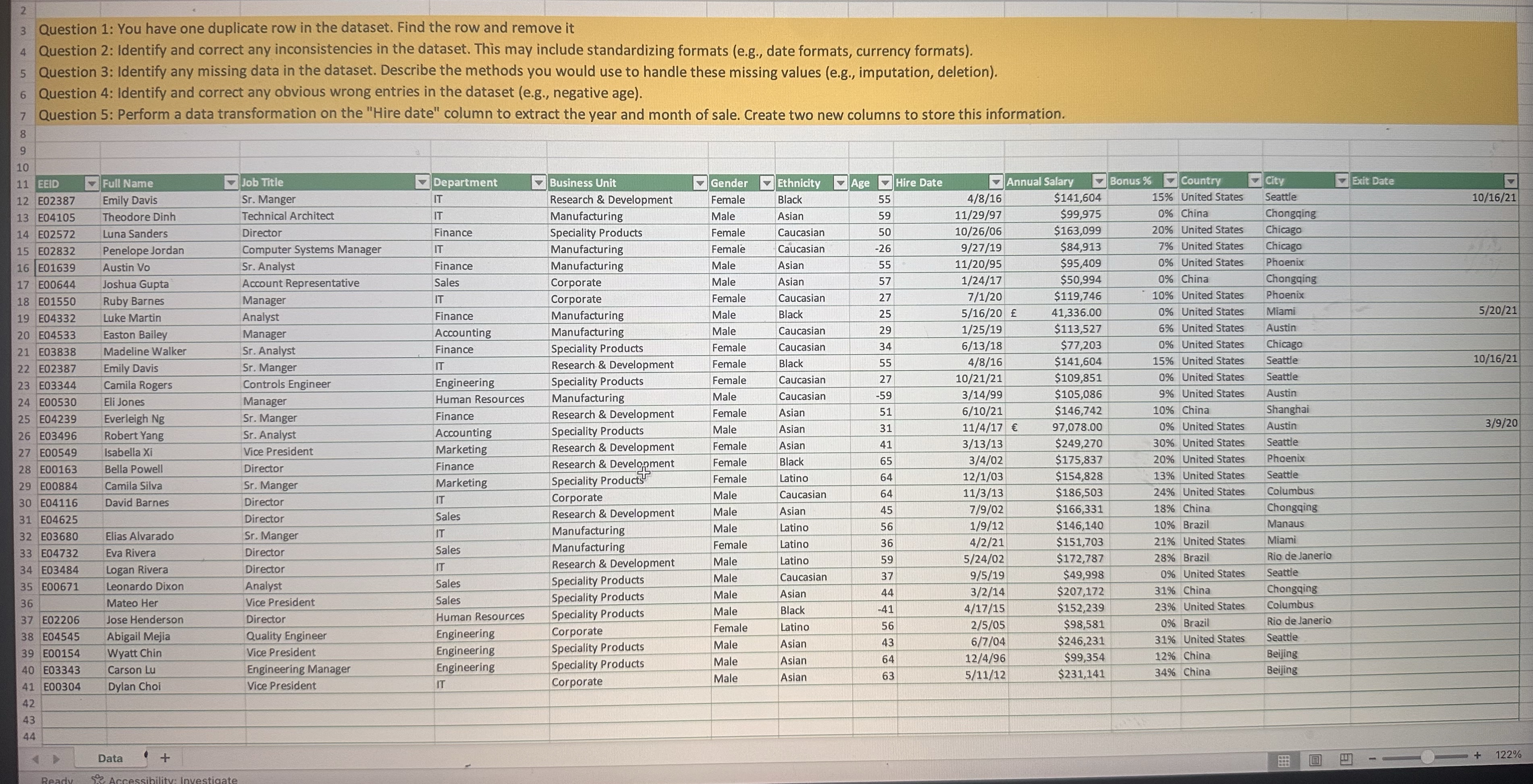Zoom out with the minus button
The image size is (1533, 784).
pyautogui.click(x=1372, y=759)
